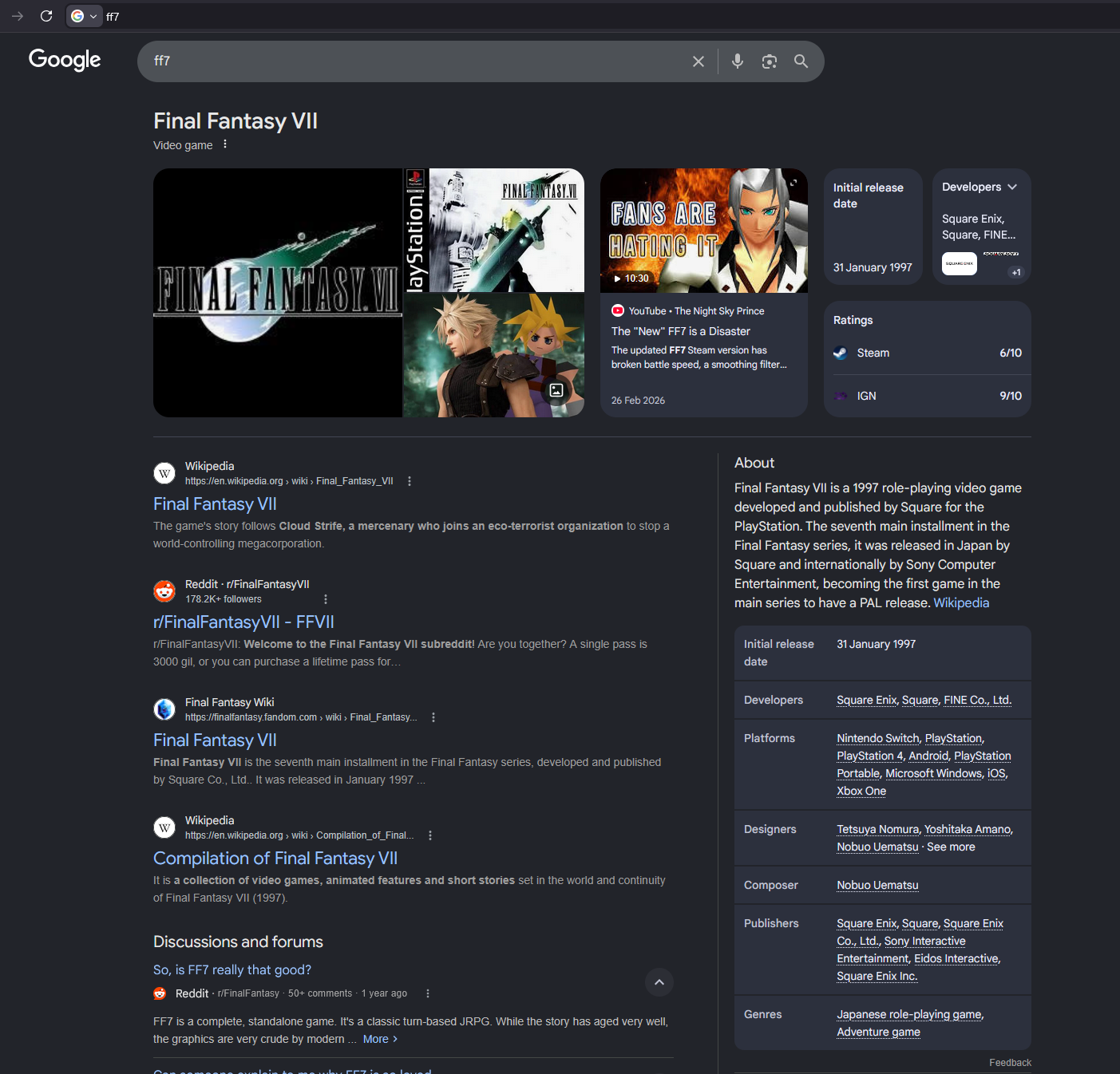Open more options next to Video game
Screen dimensions: 1120x1074
click(225, 144)
